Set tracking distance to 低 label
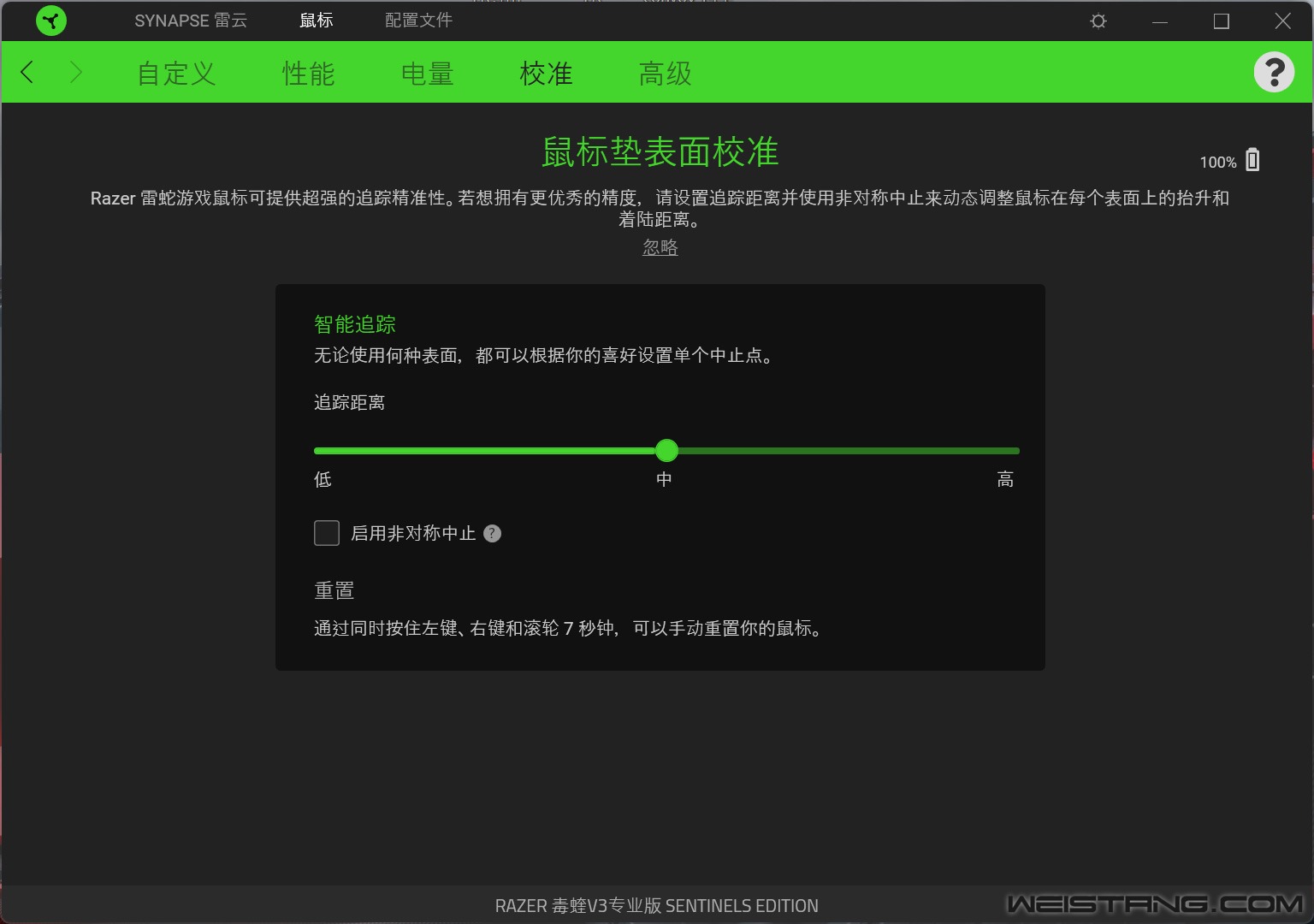The height and width of the screenshot is (924, 1314). (x=323, y=479)
